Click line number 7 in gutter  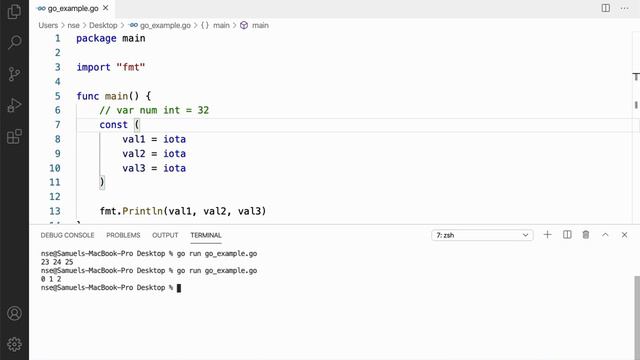click(58, 125)
